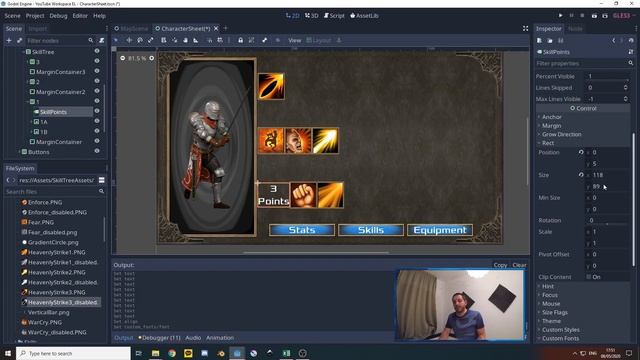Toggle visibility of MarginContainer3
Screen dimensions: 640x360
click(97, 71)
